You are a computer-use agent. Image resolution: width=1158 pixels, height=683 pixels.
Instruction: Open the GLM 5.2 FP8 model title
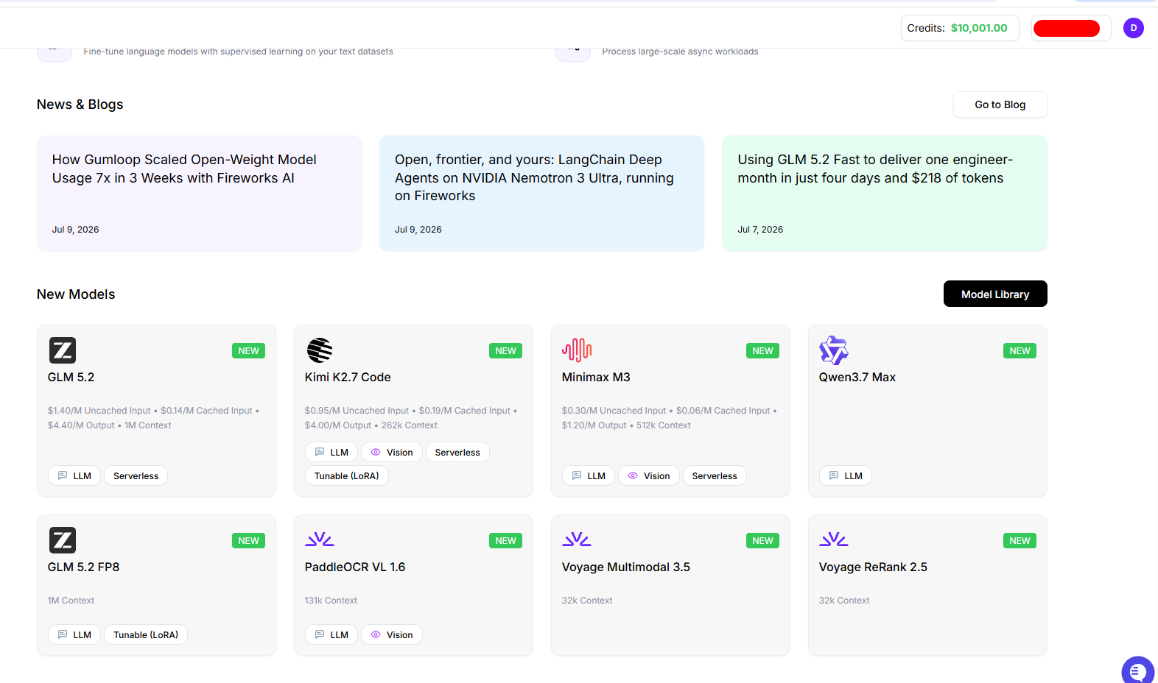[83, 567]
